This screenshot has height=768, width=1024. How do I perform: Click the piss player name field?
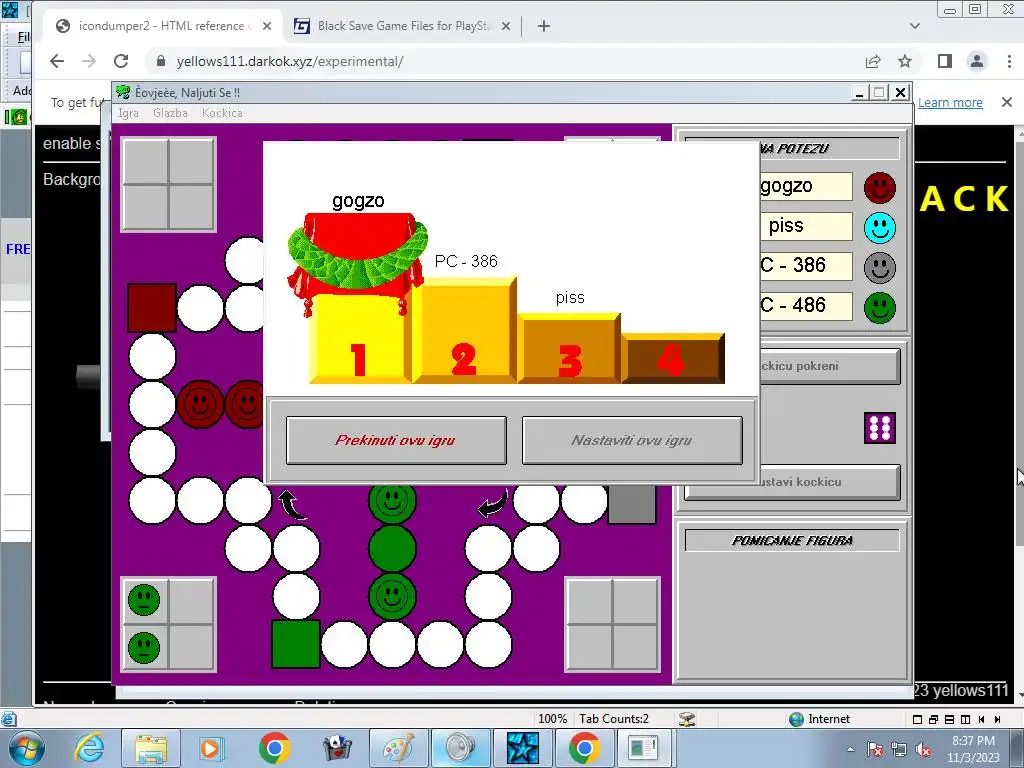[x=806, y=226]
